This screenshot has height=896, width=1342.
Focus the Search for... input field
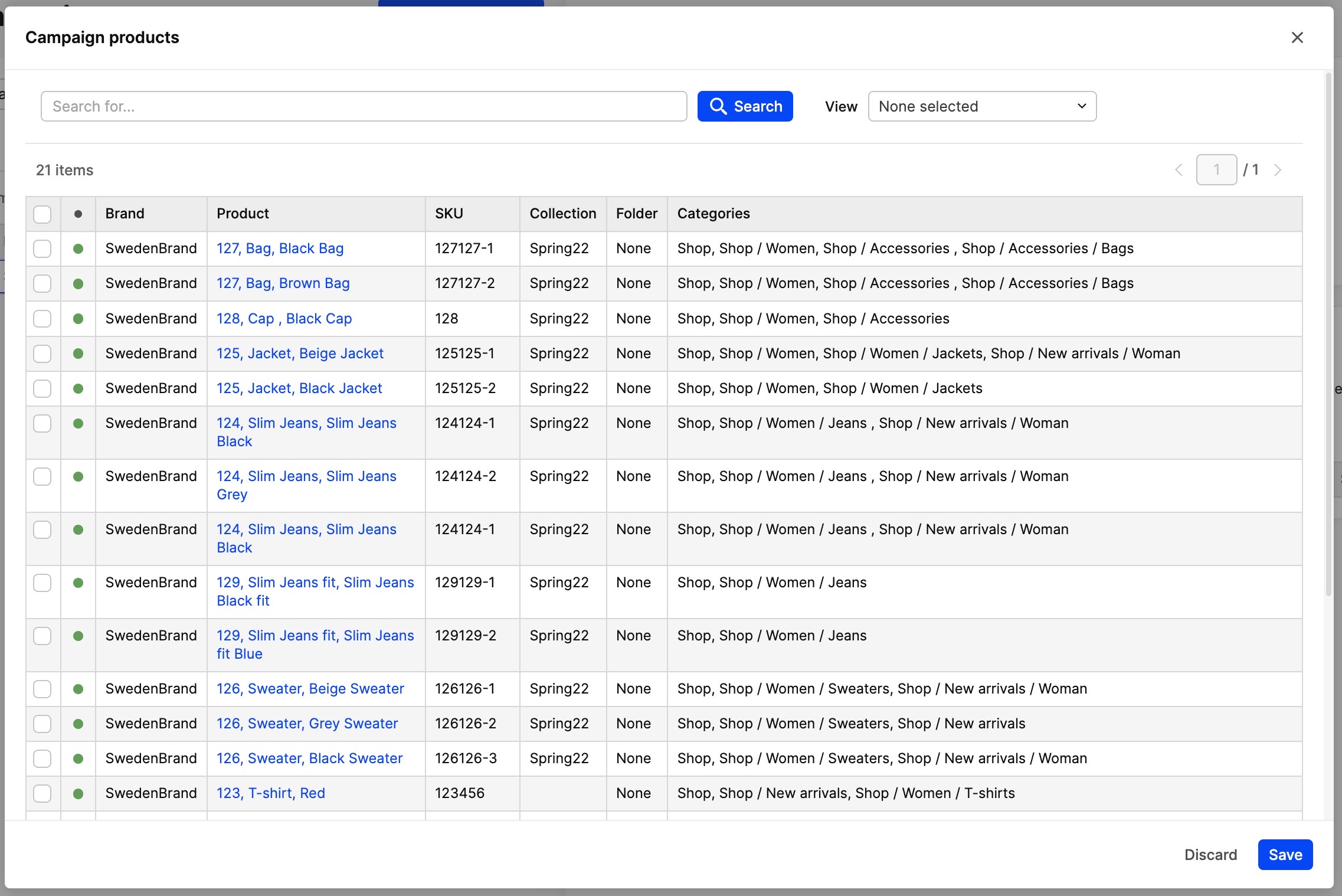point(364,106)
